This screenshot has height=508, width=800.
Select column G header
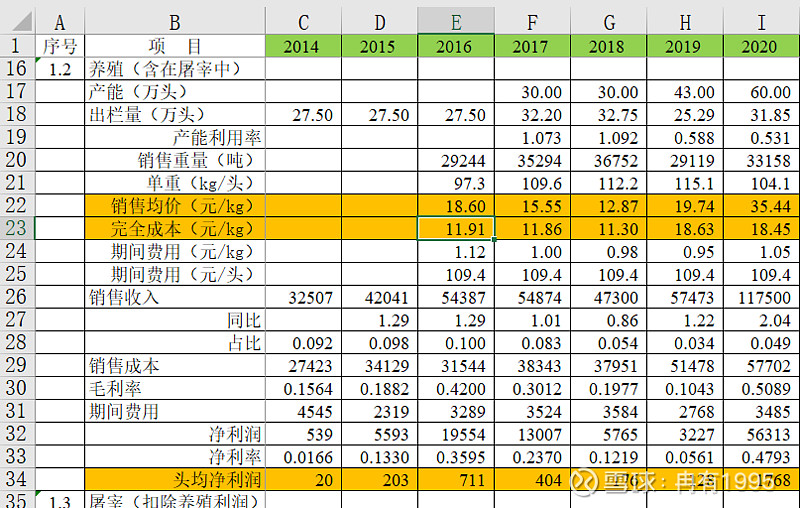tap(609, 22)
